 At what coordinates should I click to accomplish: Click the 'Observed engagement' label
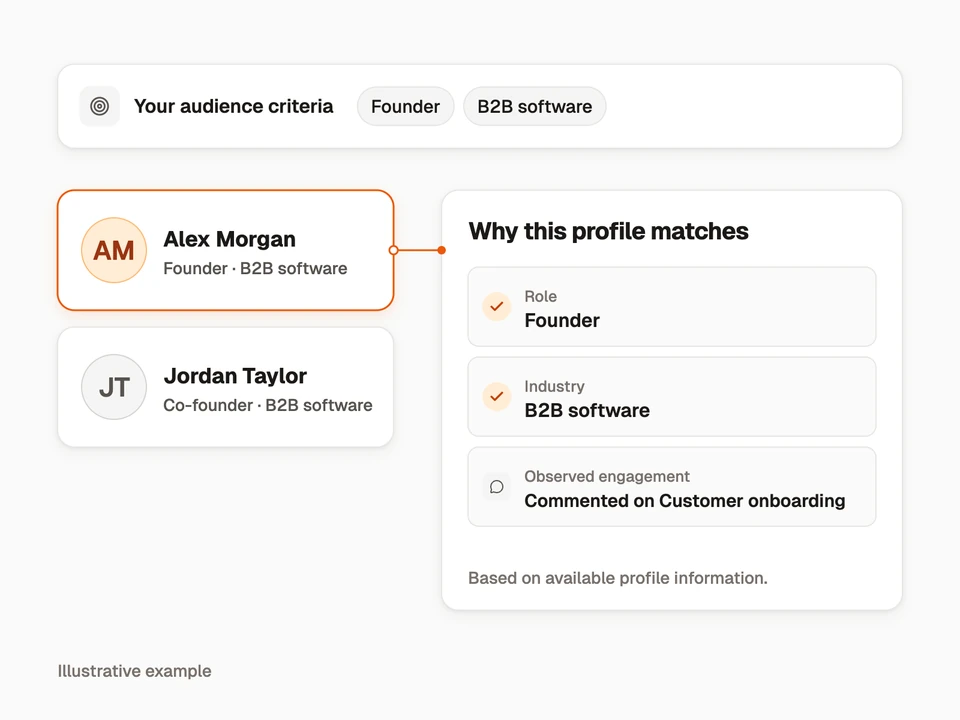(x=607, y=476)
